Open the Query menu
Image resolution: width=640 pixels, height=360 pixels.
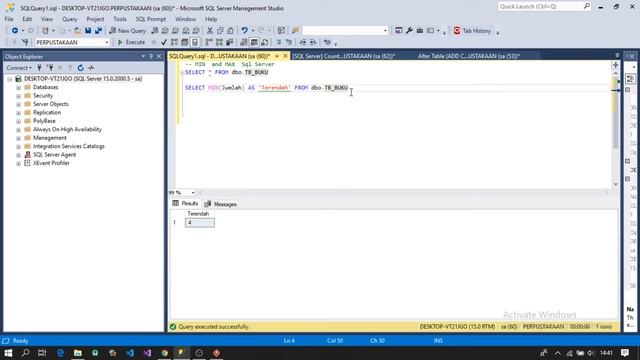69,19
